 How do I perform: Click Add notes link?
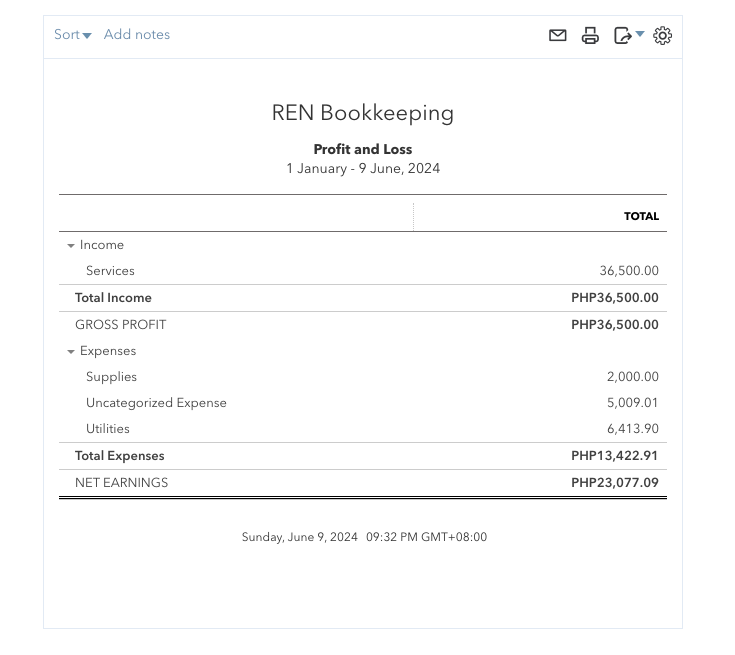pos(137,35)
